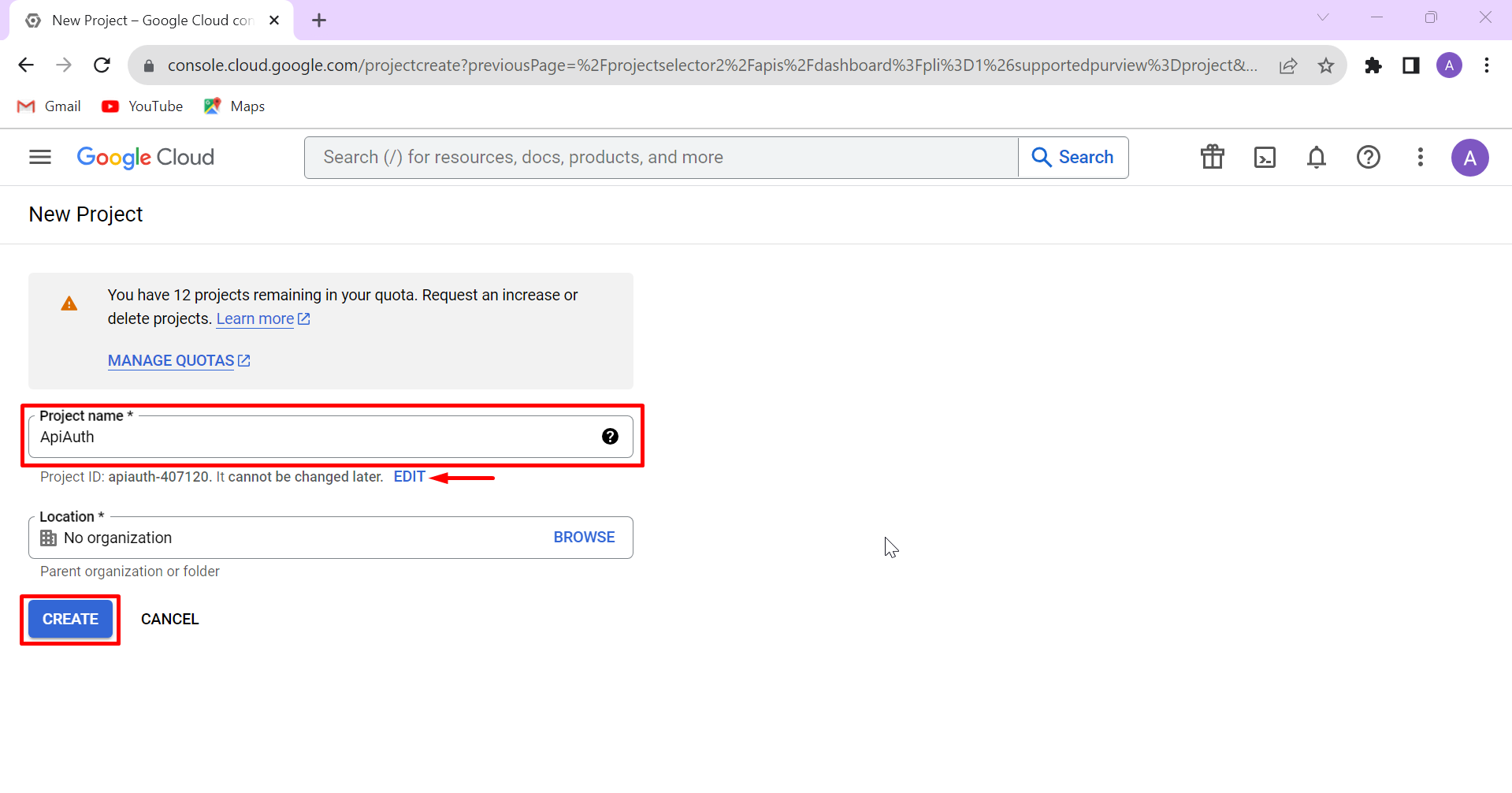Click the Project name help icon
Image resolution: width=1512 pixels, height=793 pixels.
[610, 436]
